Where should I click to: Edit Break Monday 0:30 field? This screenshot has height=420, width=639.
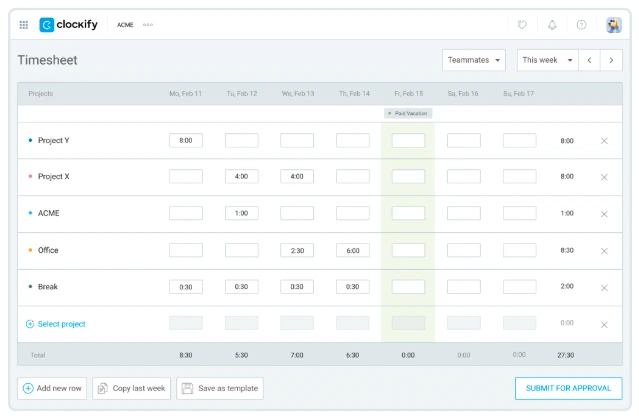[186, 287]
